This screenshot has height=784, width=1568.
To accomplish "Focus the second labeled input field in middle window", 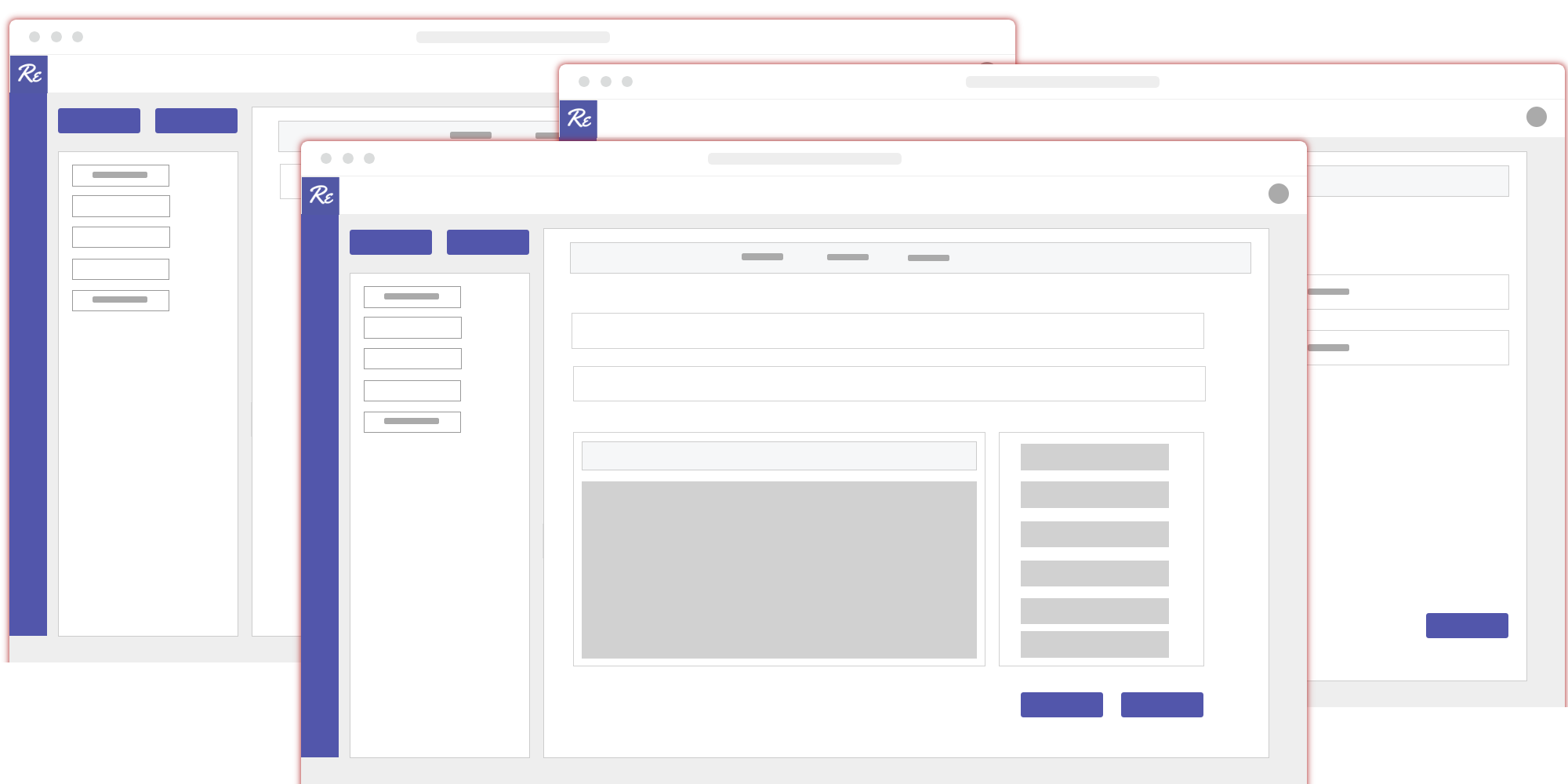I will click(1408, 348).
